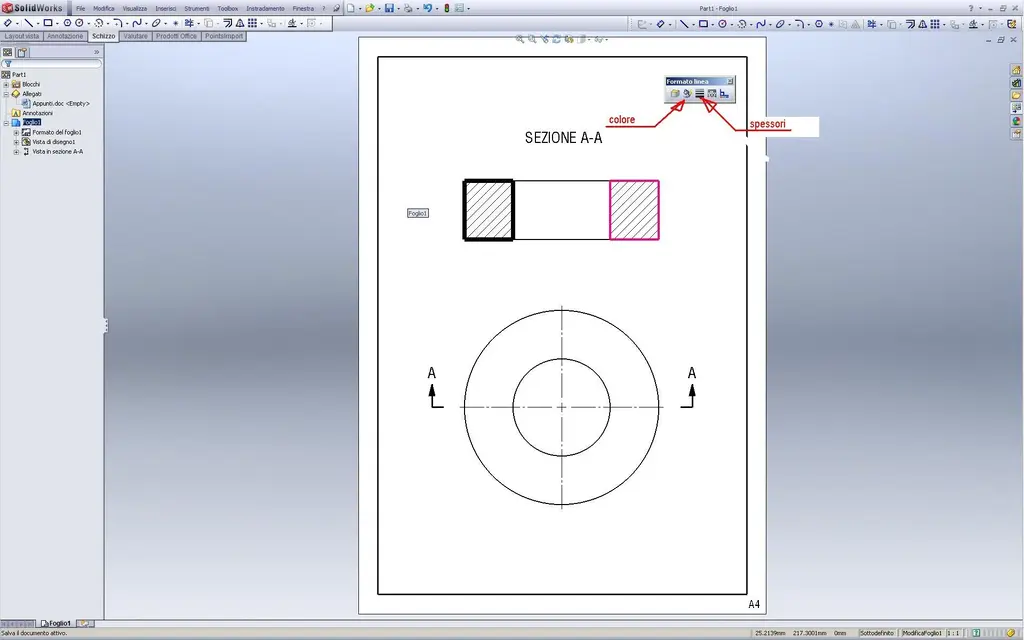Switch to the PointsImport tab
The width and height of the screenshot is (1024, 640).
click(x=224, y=37)
